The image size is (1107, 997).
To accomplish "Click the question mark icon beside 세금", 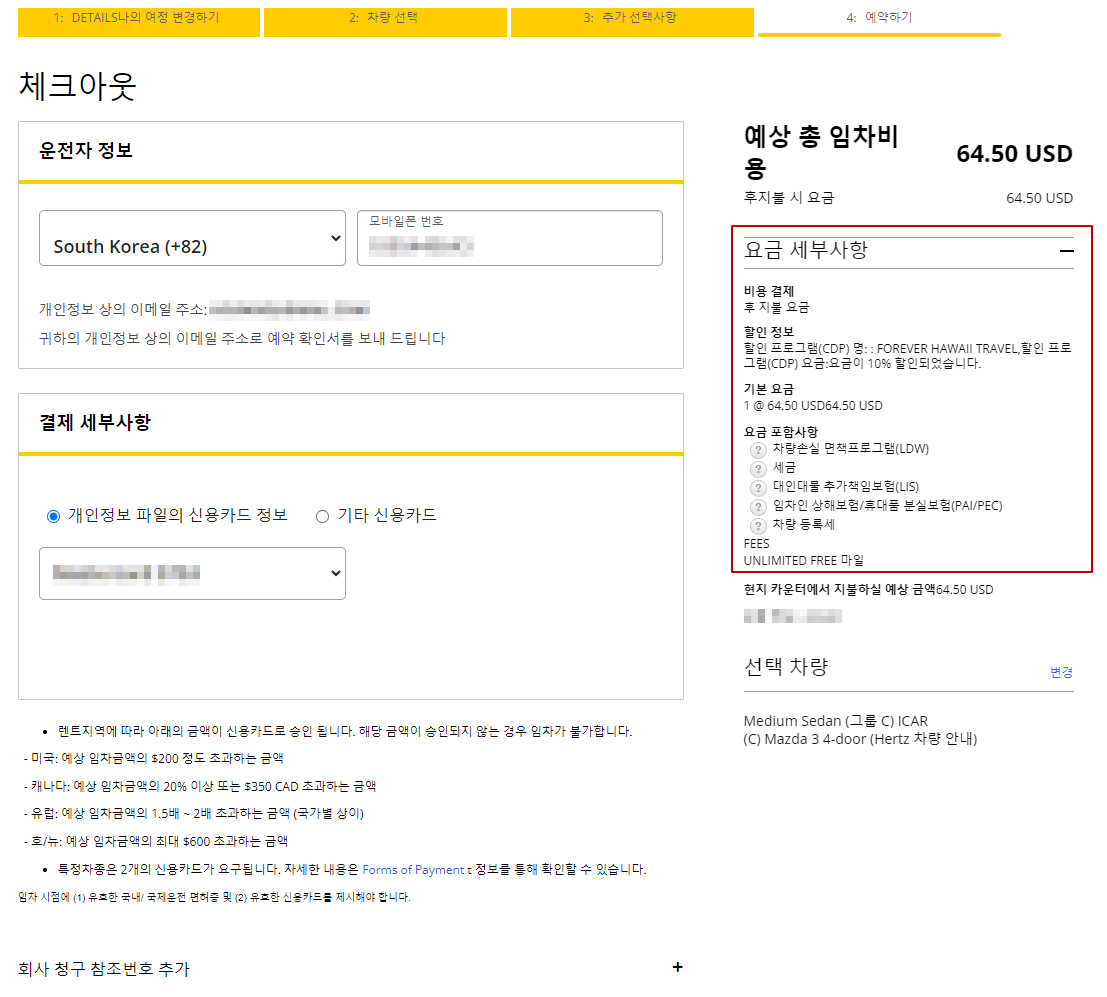I will pyautogui.click(x=758, y=469).
